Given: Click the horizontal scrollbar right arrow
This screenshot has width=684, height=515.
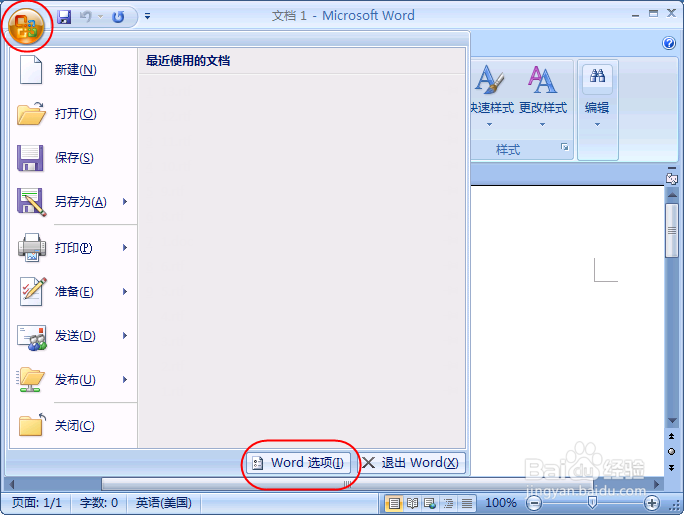Looking at the screenshot, I should [x=657, y=484].
